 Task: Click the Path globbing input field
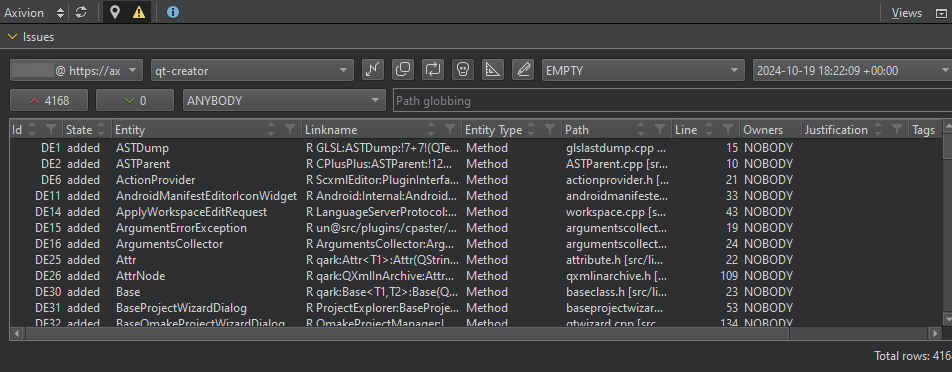point(672,100)
